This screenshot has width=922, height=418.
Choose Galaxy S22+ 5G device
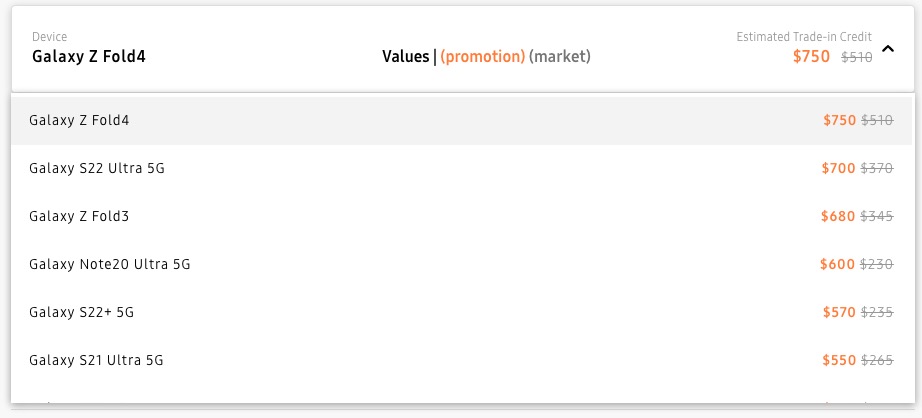point(82,313)
